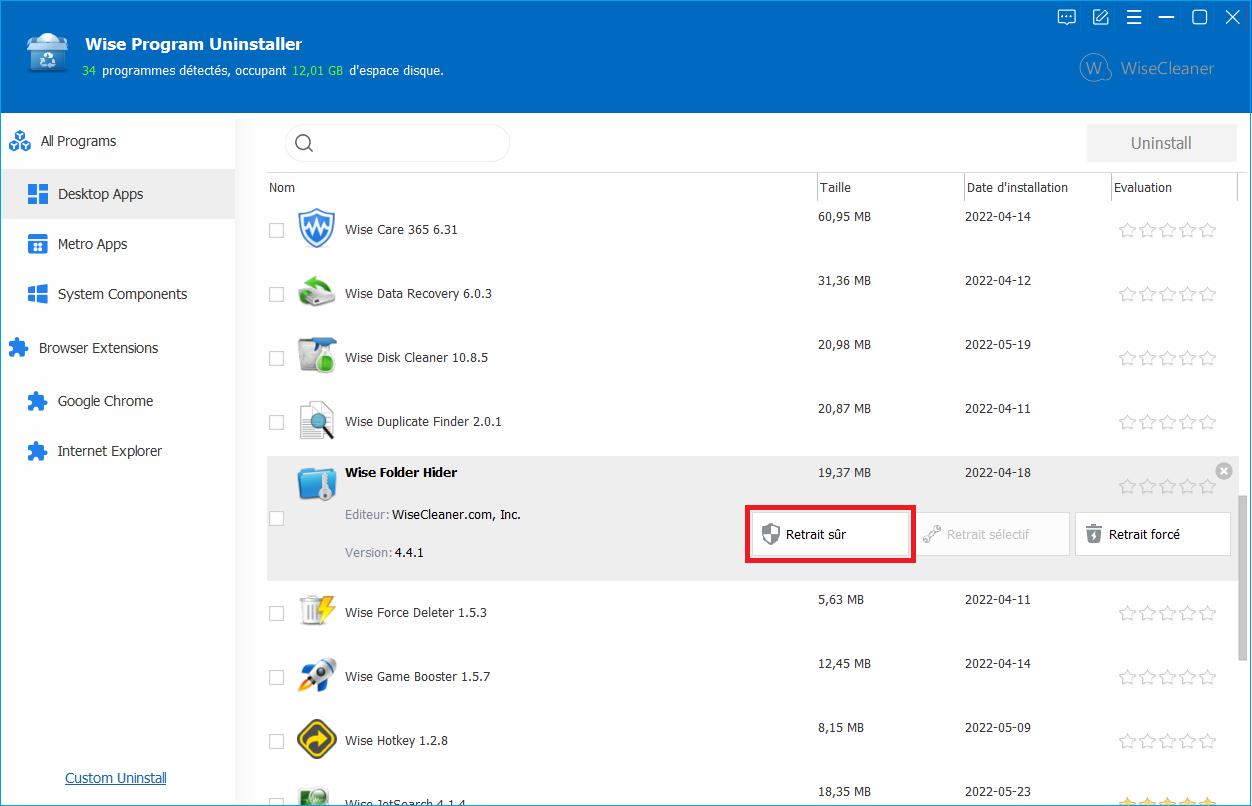Select the Wise Hotkey 1.2.8 name
The height and width of the screenshot is (806, 1252).
point(396,741)
